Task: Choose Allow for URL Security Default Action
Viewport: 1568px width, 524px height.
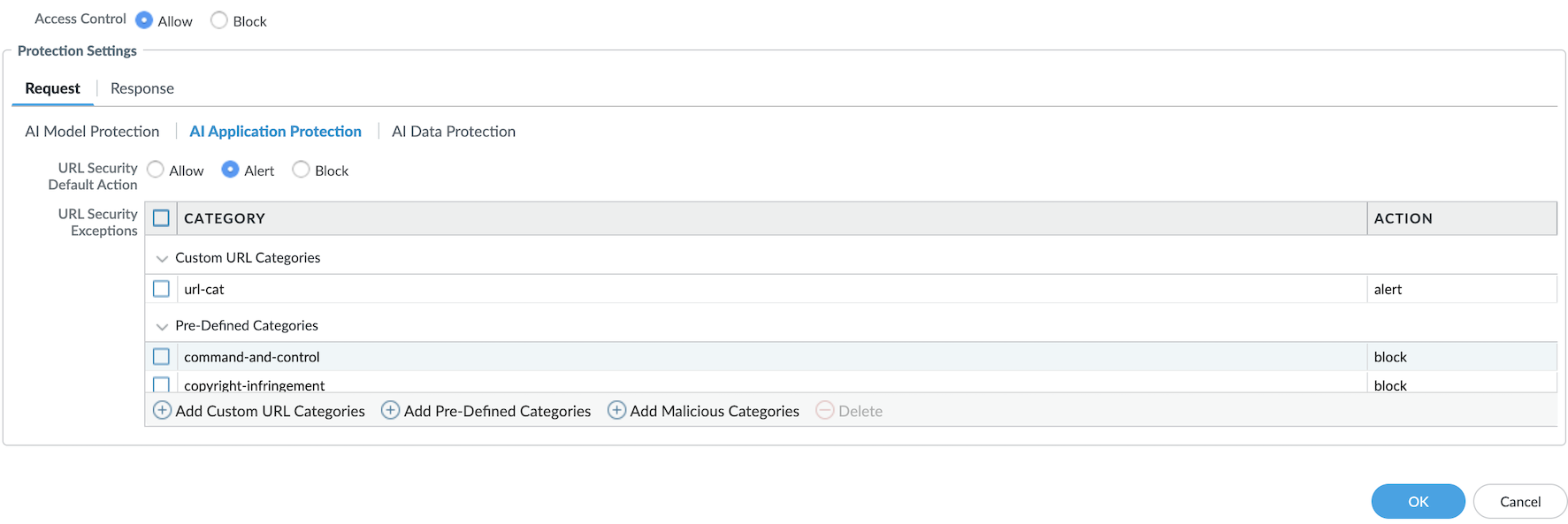Action: pyautogui.click(x=156, y=170)
